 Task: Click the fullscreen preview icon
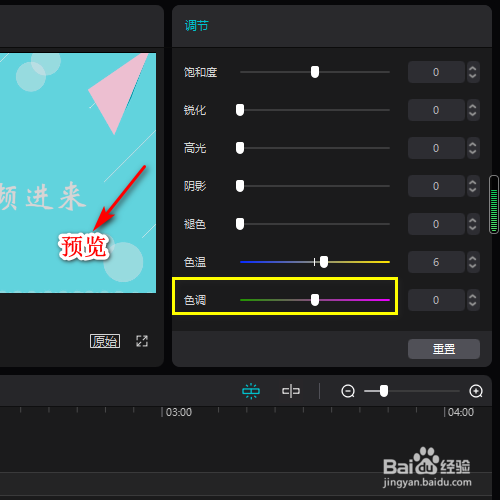pos(142,341)
